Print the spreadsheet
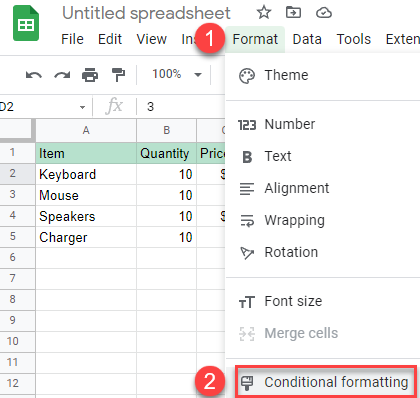This screenshot has height=398, width=420. pyautogui.click(x=90, y=75)
